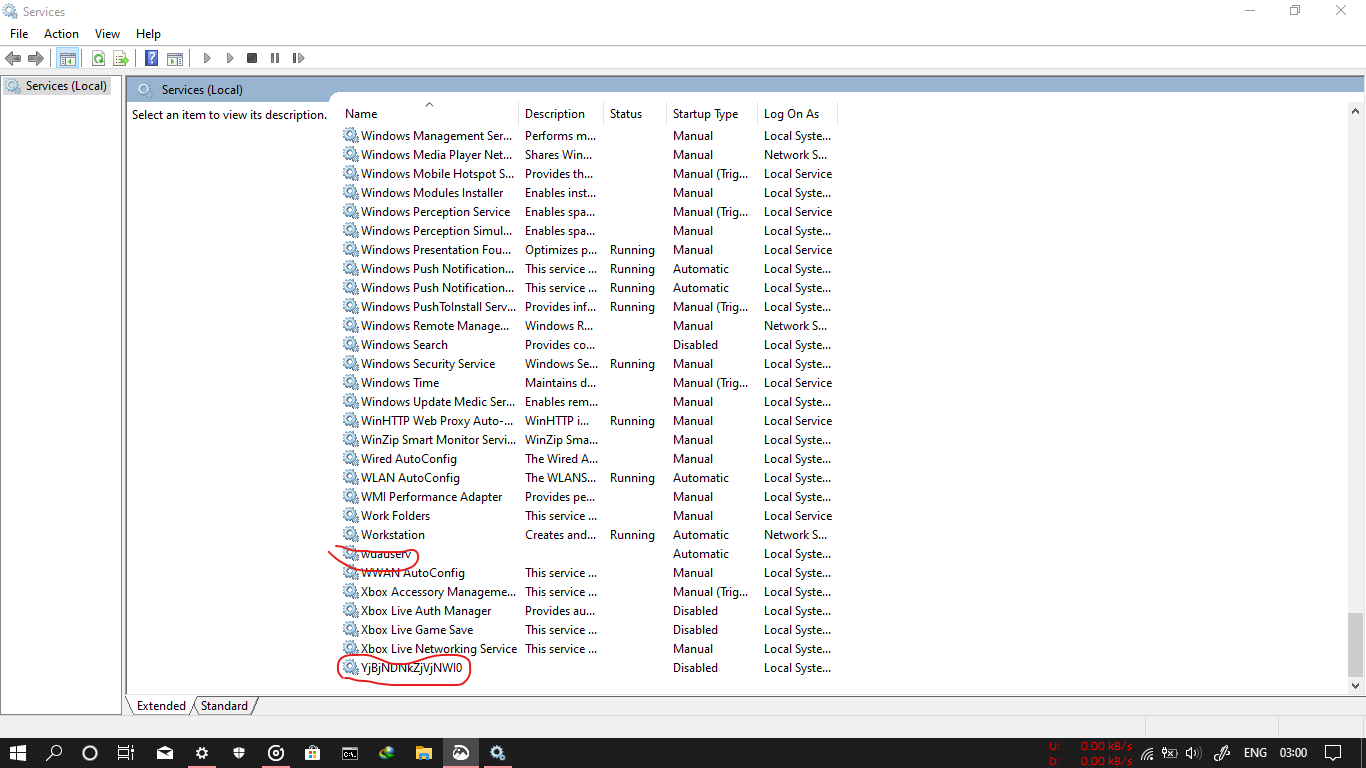This screenshot has height=768, width=1366.
Task: Select the Workstation service
Action: coord(589,535)
